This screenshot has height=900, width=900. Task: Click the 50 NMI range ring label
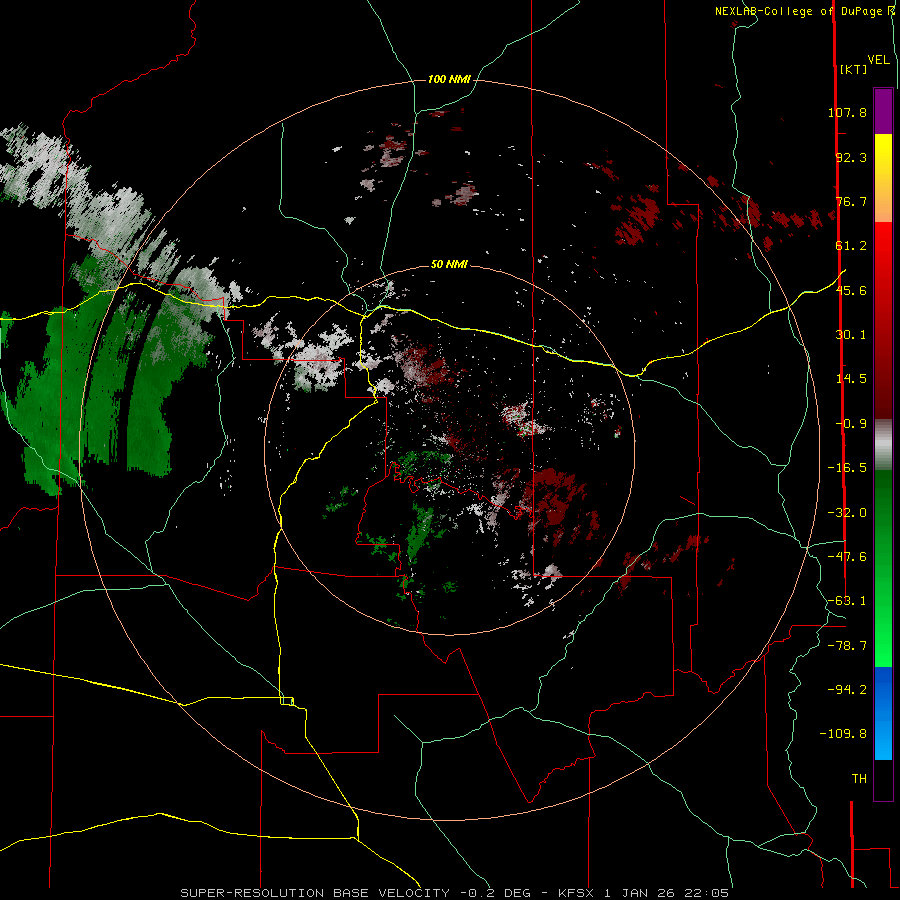[449, 264]
